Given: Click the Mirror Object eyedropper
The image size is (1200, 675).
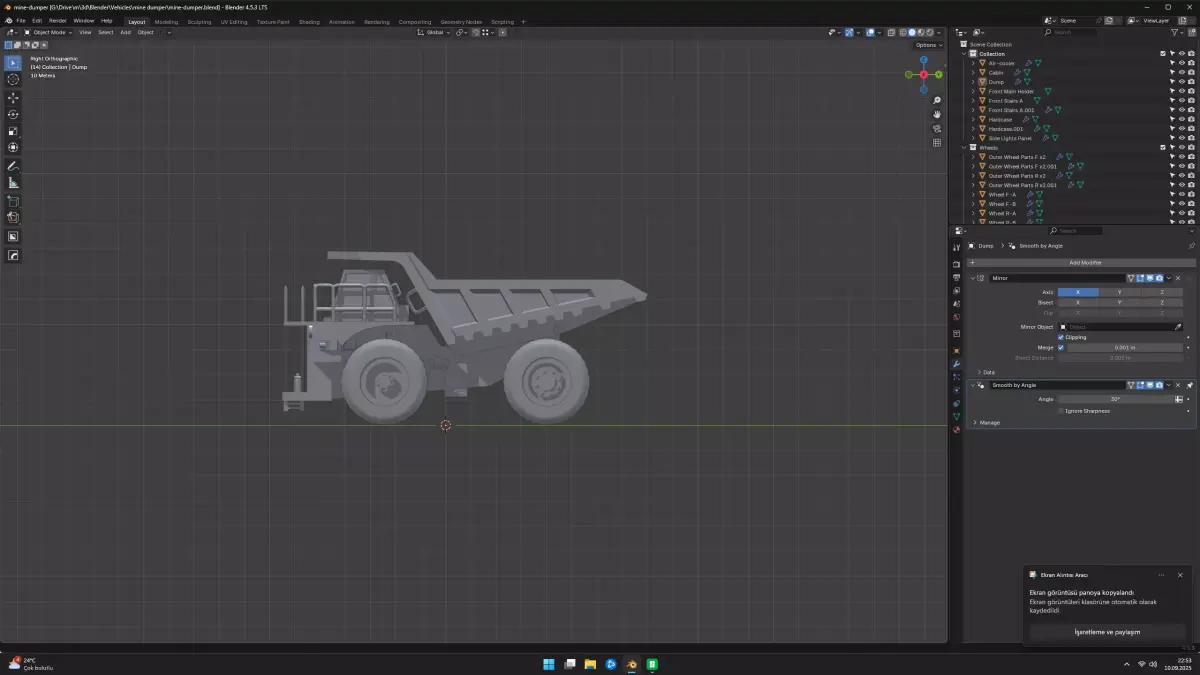Looking at the screenshot, I should tap(1178, 327).
